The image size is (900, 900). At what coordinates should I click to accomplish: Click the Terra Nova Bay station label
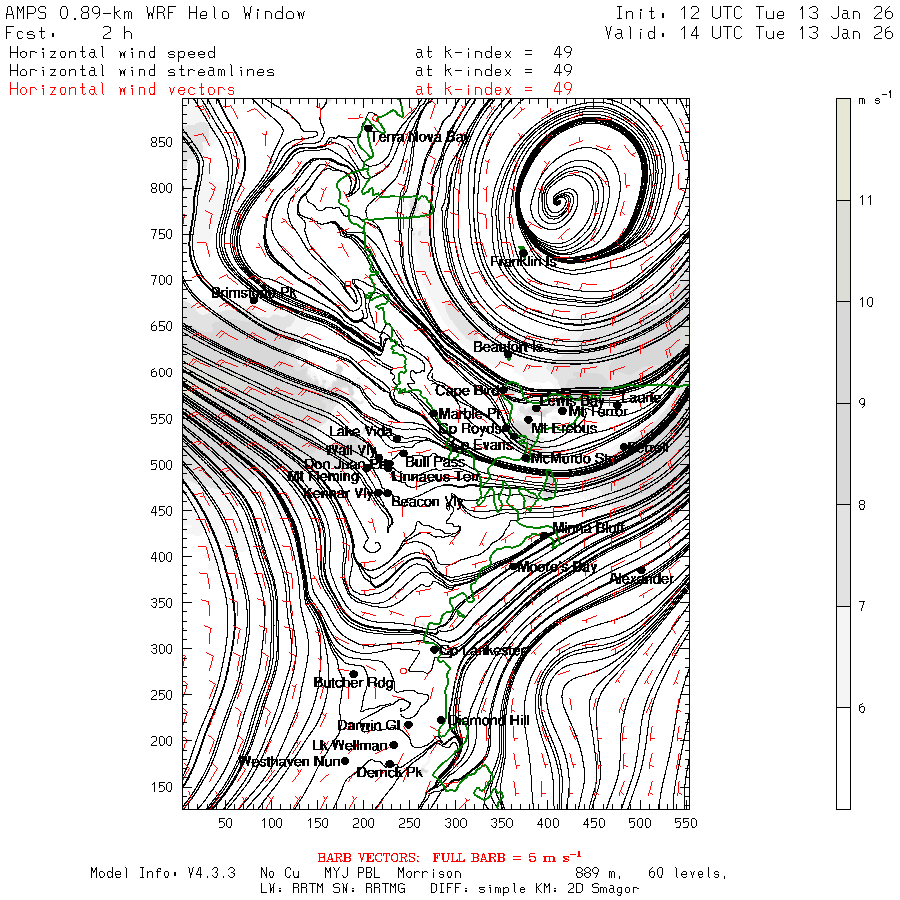point(420,137)
